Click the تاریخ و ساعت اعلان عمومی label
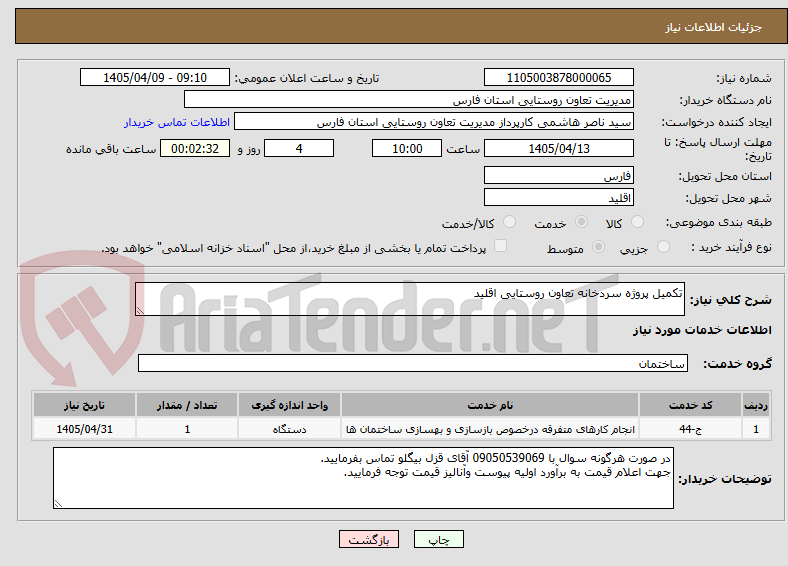The image size is (788, 566). [x=307, y=78]
